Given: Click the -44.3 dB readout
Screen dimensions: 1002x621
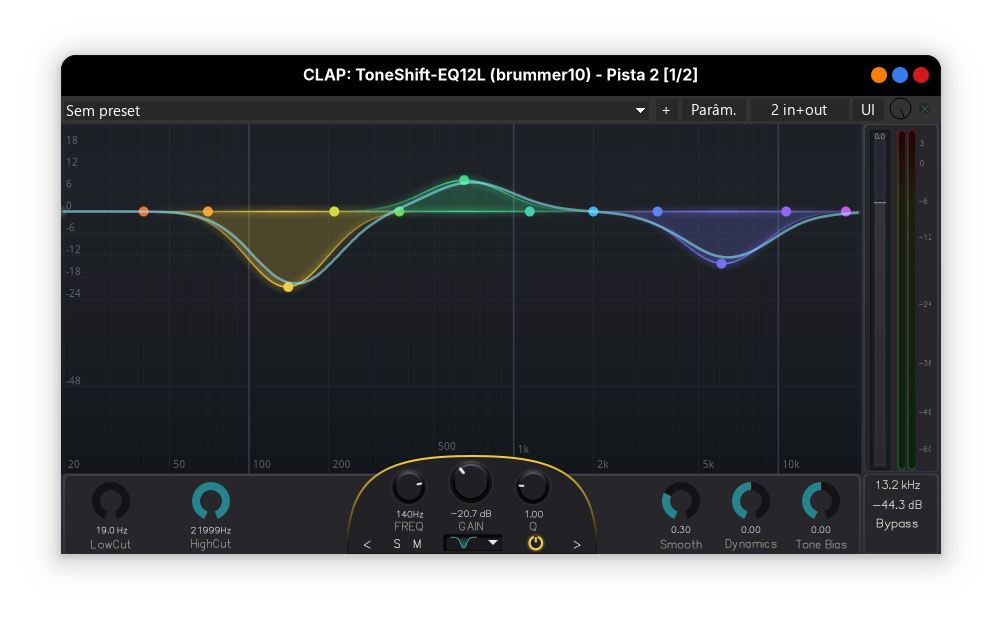Looking at the screenshot, I should coord(897,505).
